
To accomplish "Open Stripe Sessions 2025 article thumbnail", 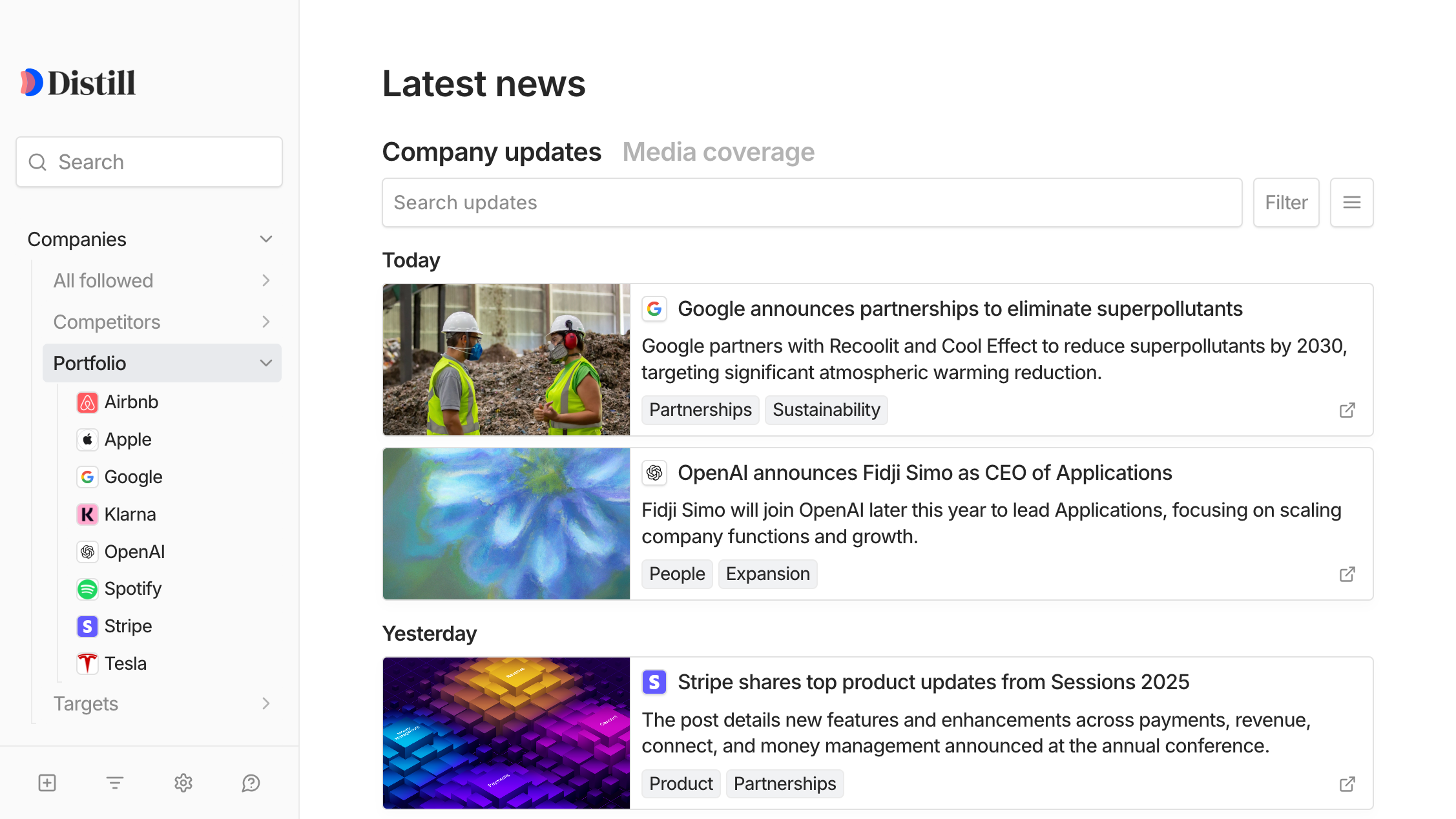I will coord(506,733).
